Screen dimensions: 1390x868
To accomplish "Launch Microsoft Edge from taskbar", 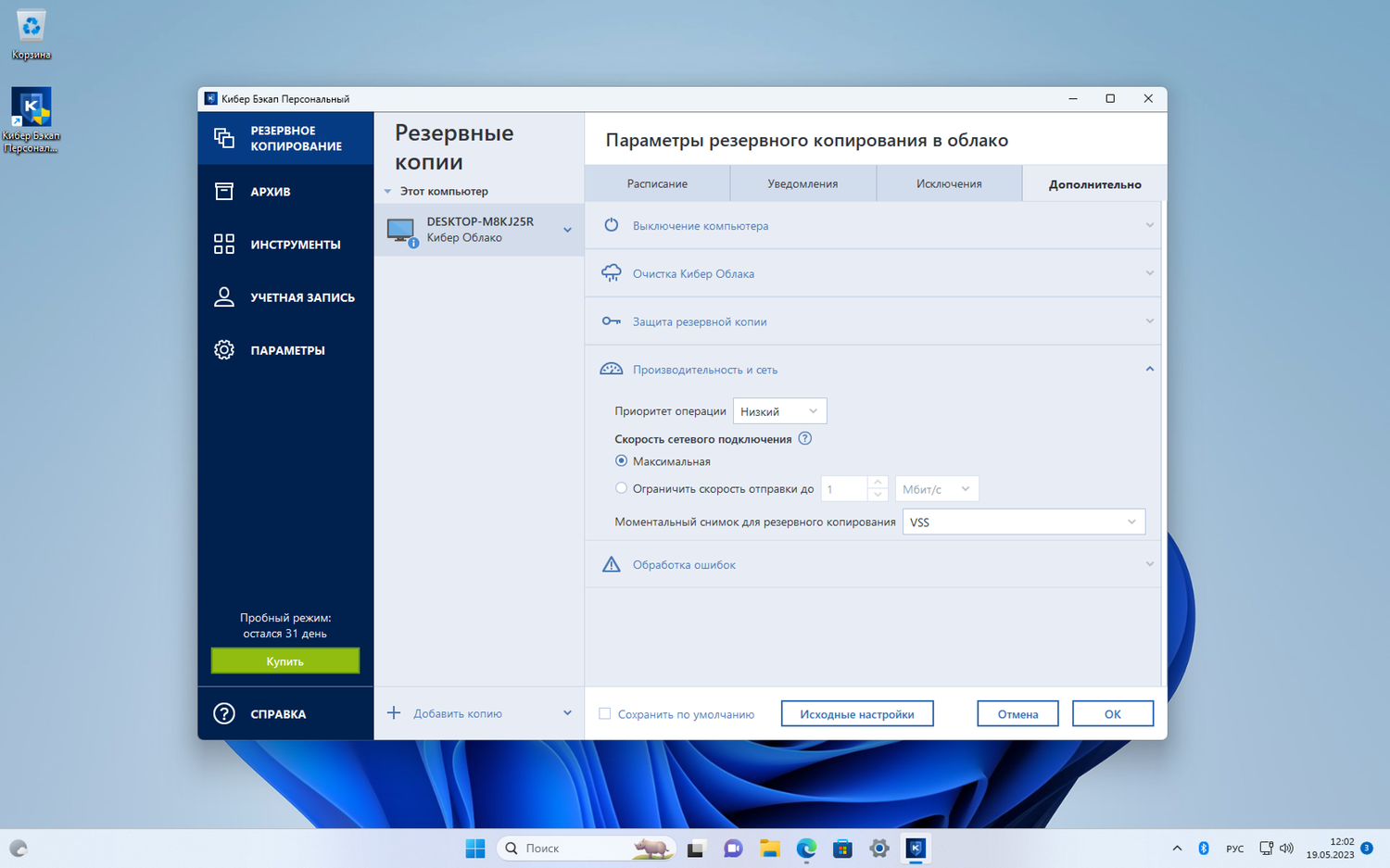I will pos(806,848).
